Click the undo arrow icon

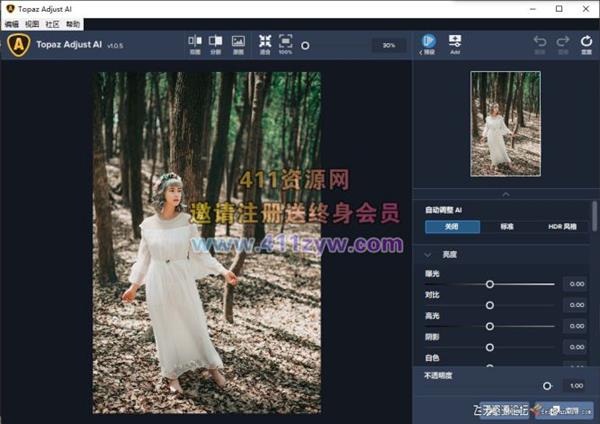coord(540,42)
